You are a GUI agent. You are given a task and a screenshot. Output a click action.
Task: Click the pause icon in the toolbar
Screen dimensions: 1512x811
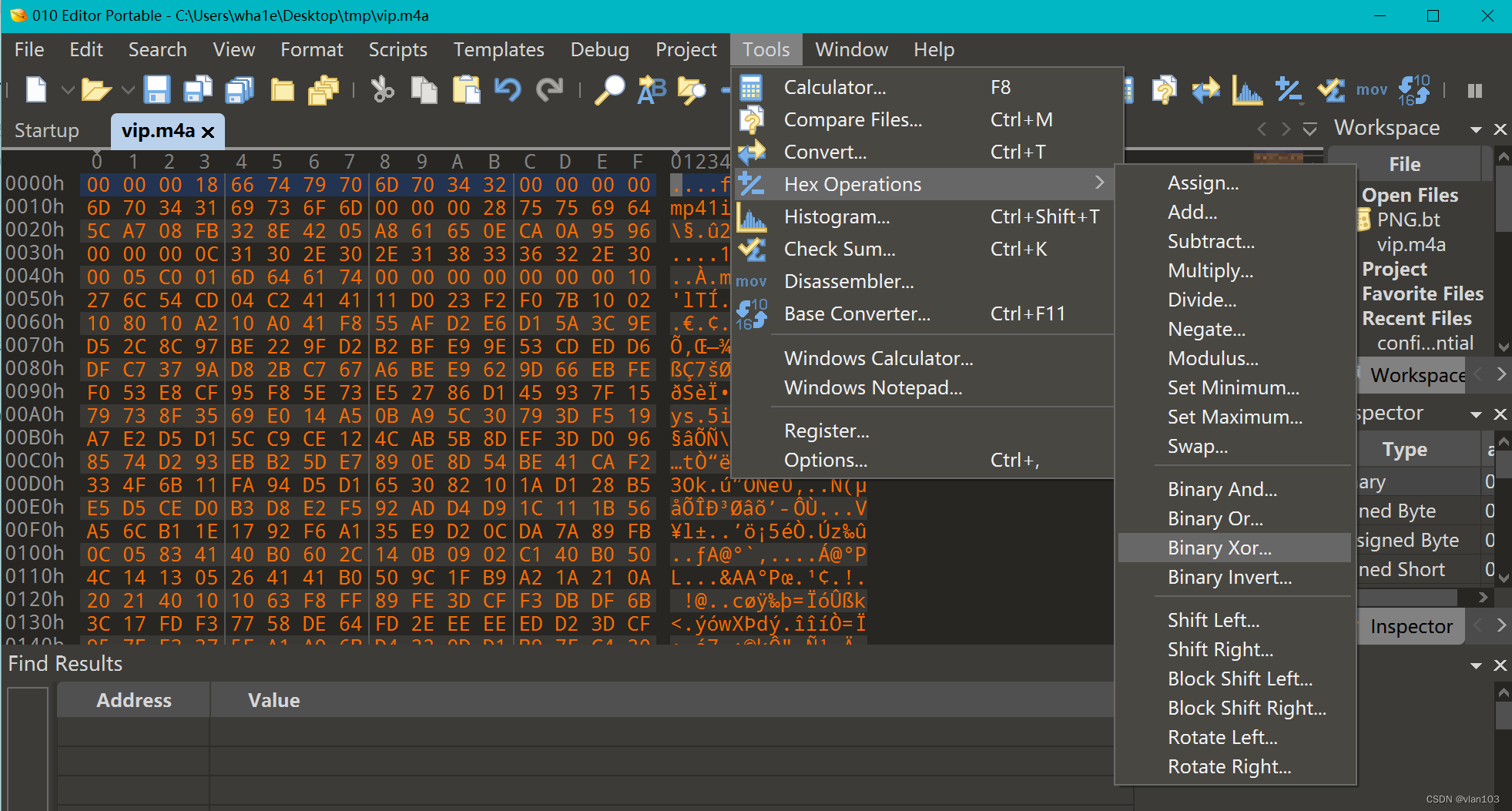point(1475,90)
